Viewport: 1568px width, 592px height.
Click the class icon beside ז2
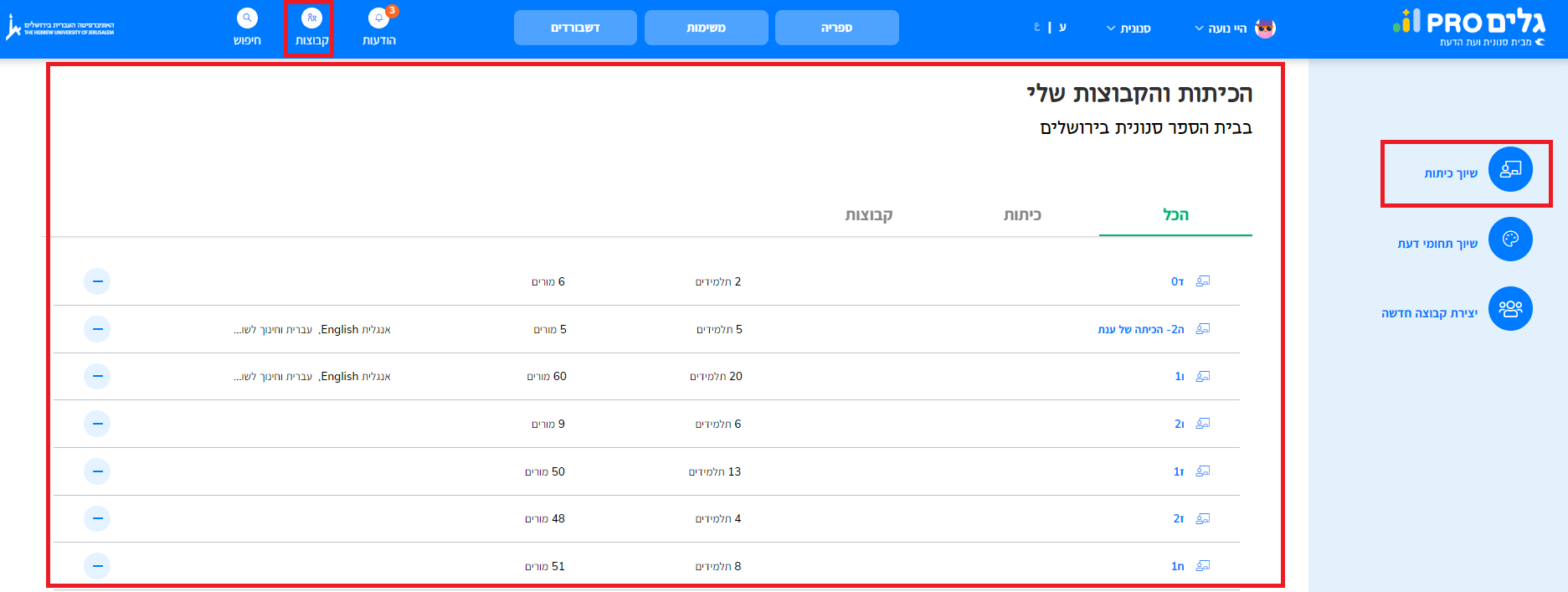pyautogui.click(x=1203, y=518)
